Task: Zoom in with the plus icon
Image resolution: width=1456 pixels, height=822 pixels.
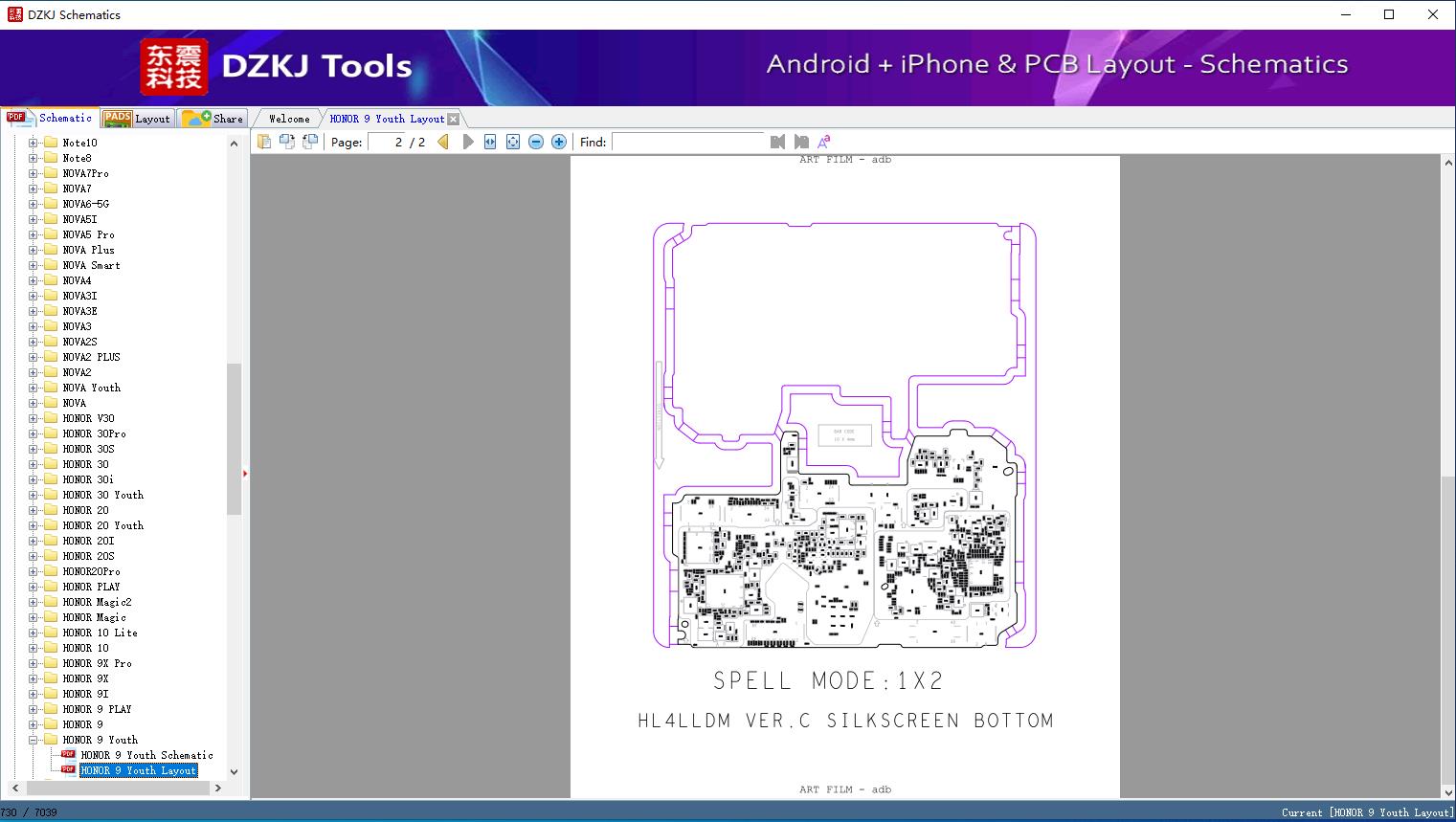Action: click(x=559, y=142)
